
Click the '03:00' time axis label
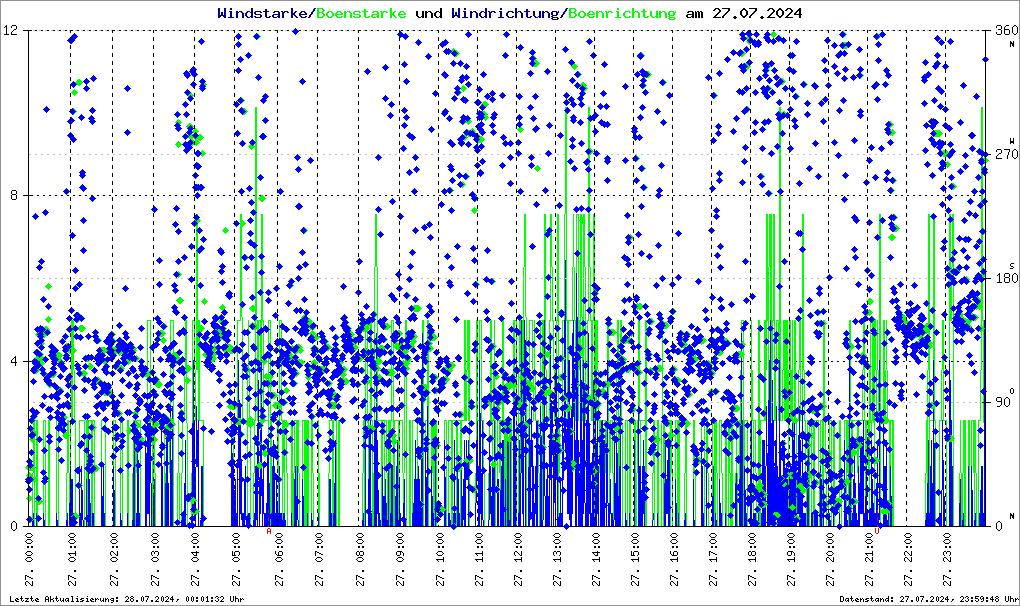pyautogui.click(x=155, y=549)
